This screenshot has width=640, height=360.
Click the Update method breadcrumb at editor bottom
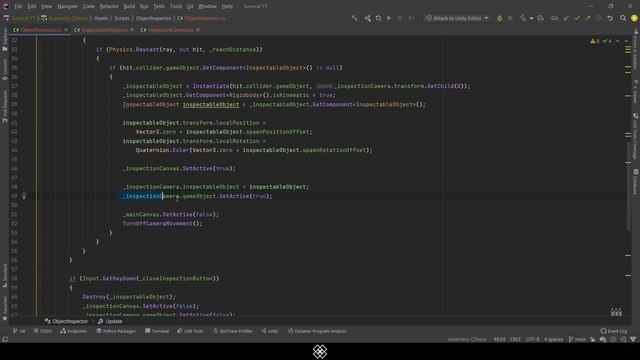(110, 322)
